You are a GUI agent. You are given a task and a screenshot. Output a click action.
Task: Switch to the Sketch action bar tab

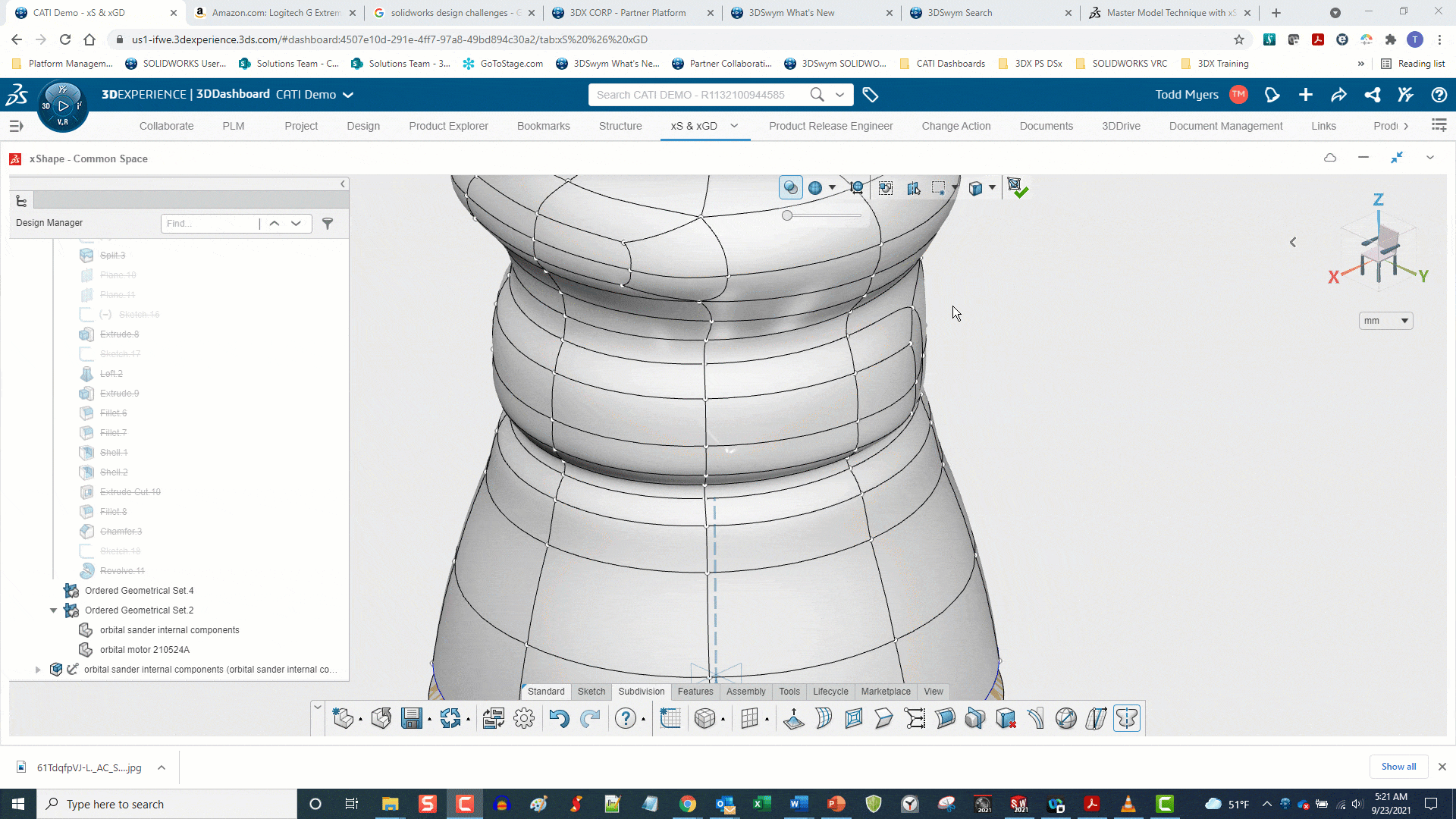(591, 692)
